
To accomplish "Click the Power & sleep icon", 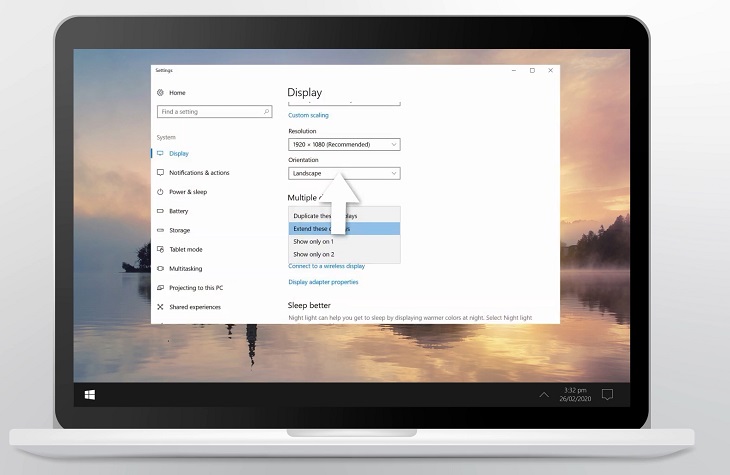I will [161, 191].
